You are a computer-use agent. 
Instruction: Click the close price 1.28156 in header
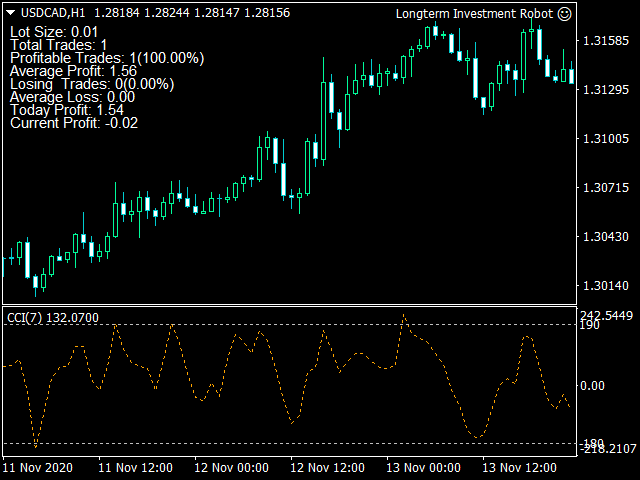pyautogui.click(x=267, y=13)
